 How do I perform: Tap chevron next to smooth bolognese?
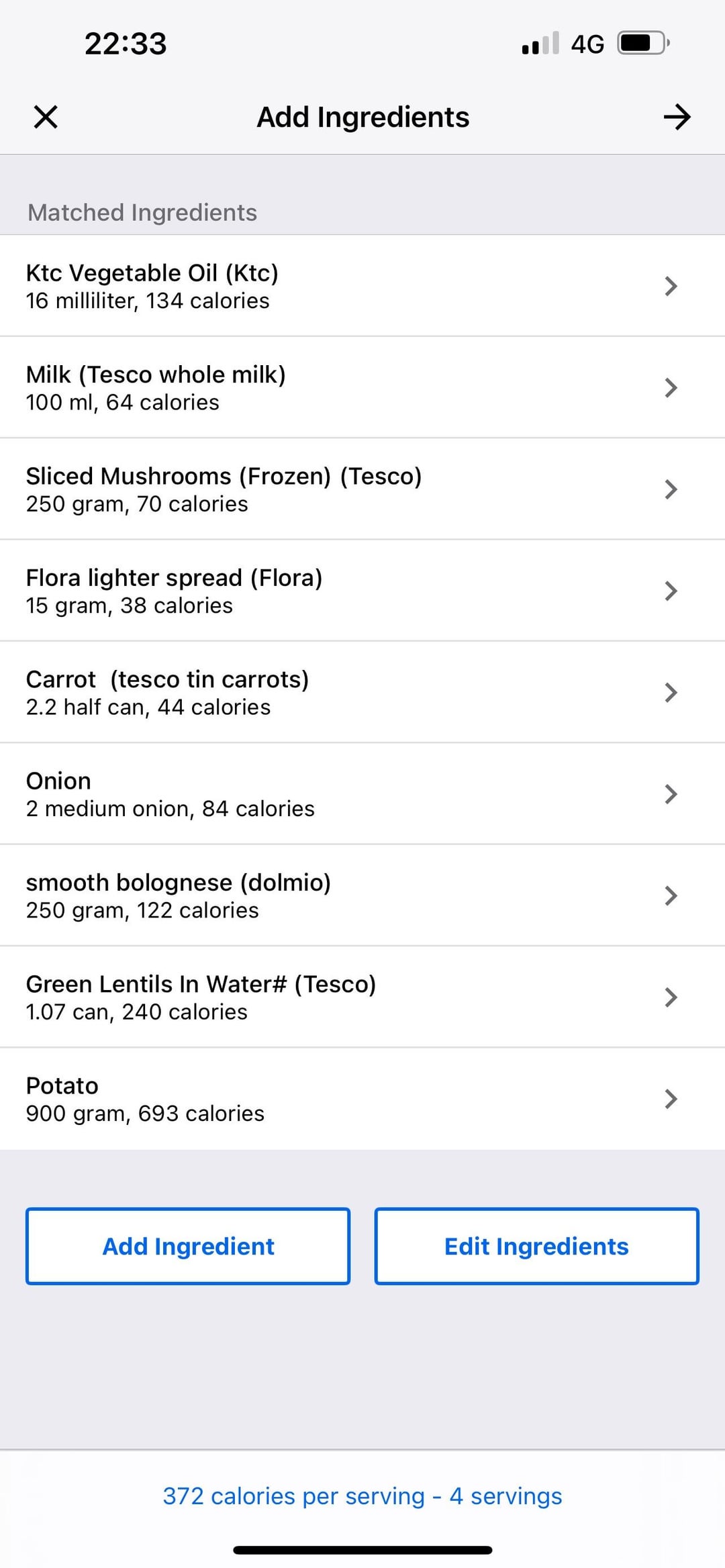[x=671, y=895]
